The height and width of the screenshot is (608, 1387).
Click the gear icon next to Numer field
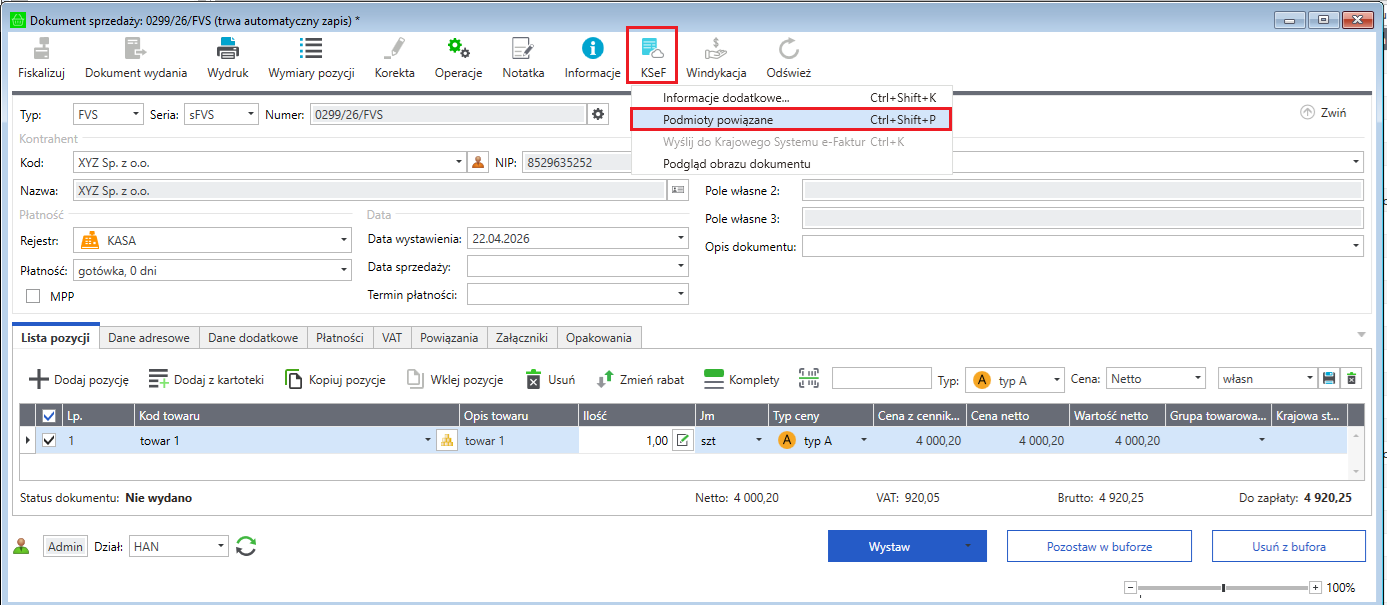click(598, 114)
